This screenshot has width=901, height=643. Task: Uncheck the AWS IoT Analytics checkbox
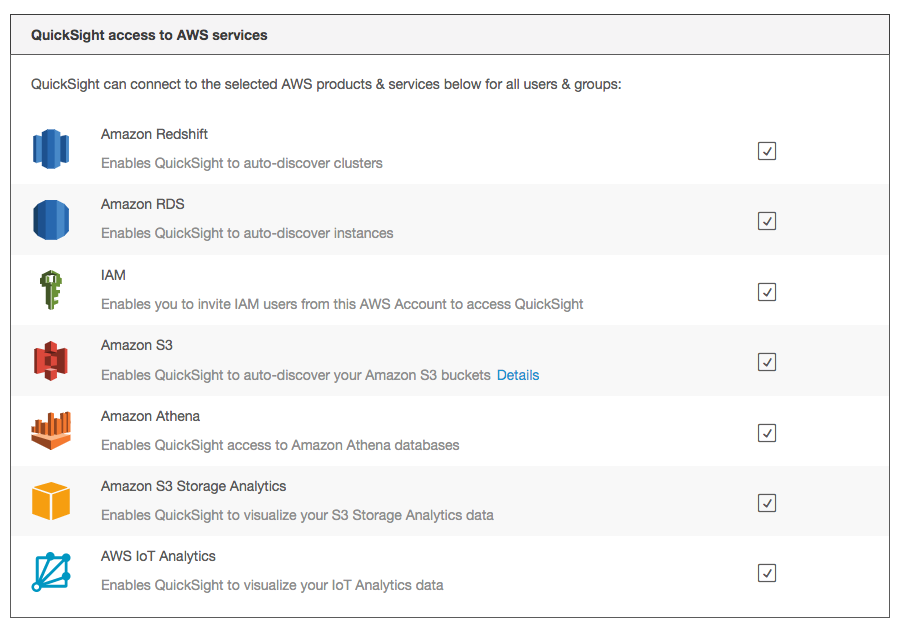click(767, 573)
